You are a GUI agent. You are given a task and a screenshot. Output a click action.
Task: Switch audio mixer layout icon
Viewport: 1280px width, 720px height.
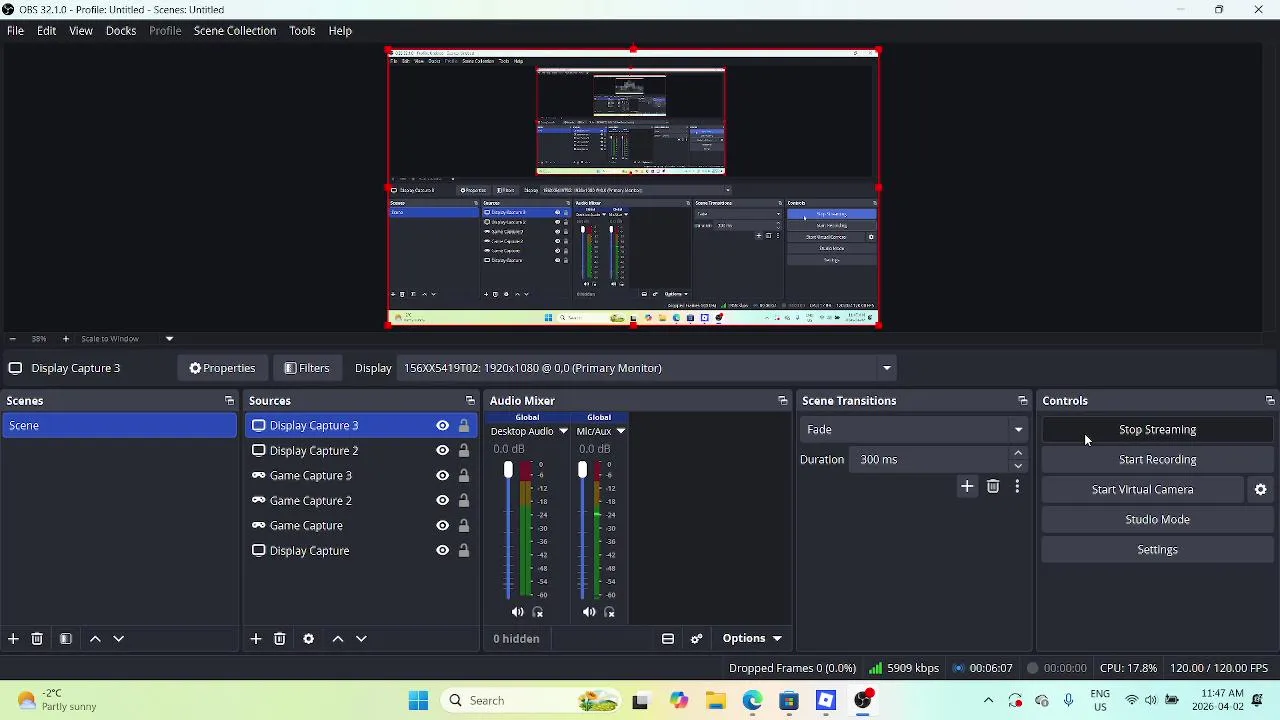668,639
